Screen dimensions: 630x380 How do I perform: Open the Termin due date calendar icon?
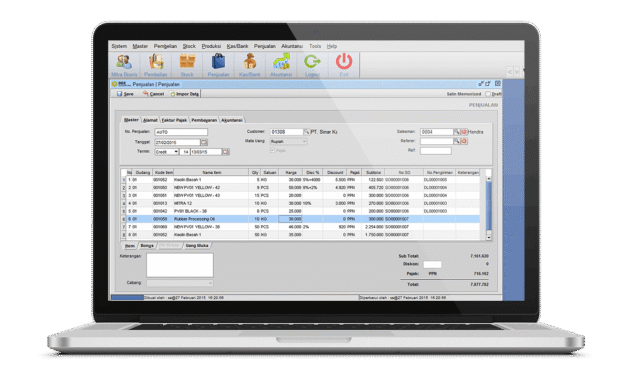[x=226, y=152]
